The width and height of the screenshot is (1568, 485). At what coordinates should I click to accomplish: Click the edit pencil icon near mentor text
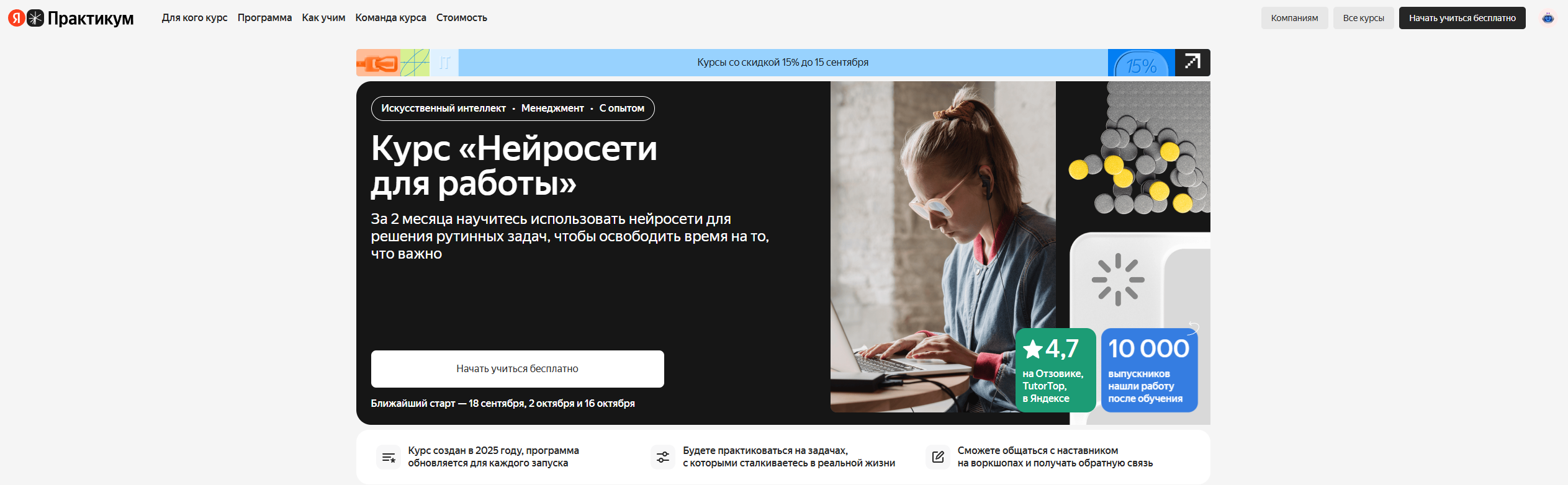tap(938, 457)
